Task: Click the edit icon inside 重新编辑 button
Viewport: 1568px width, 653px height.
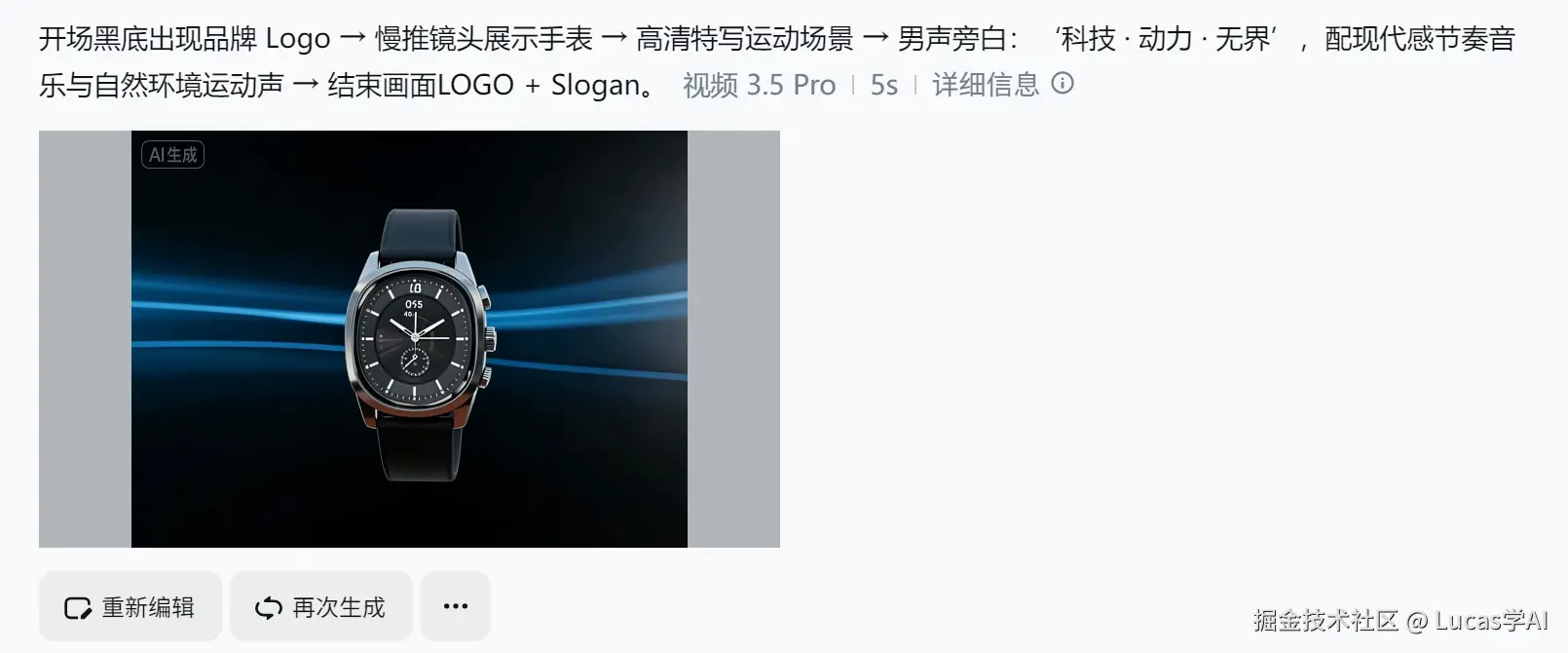Action: (78, 608)
